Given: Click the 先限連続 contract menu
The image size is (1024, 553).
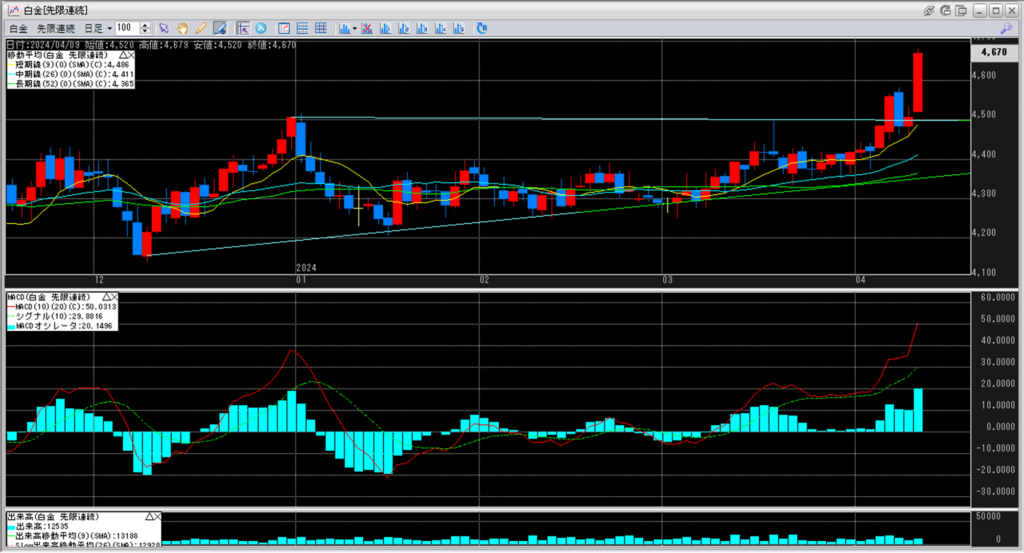Looking at the screenshot, I should pyautogui.click(x=54, y=28).
